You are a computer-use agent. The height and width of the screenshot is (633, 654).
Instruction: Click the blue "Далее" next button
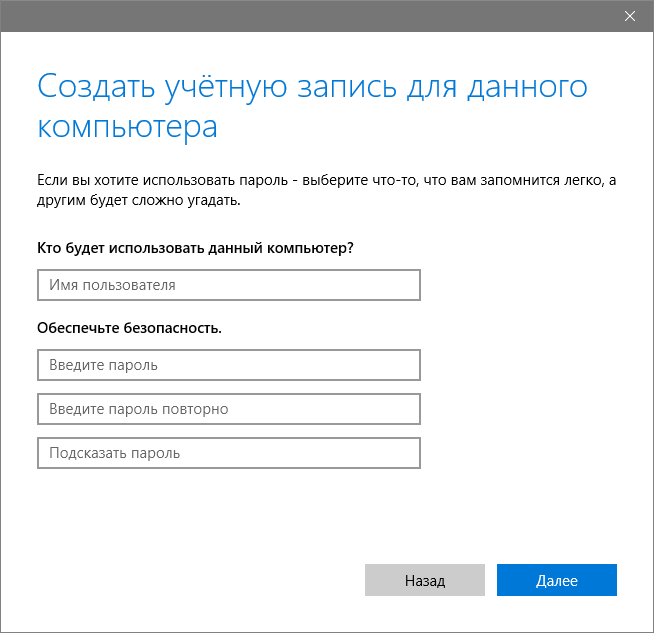pos(556,580)
